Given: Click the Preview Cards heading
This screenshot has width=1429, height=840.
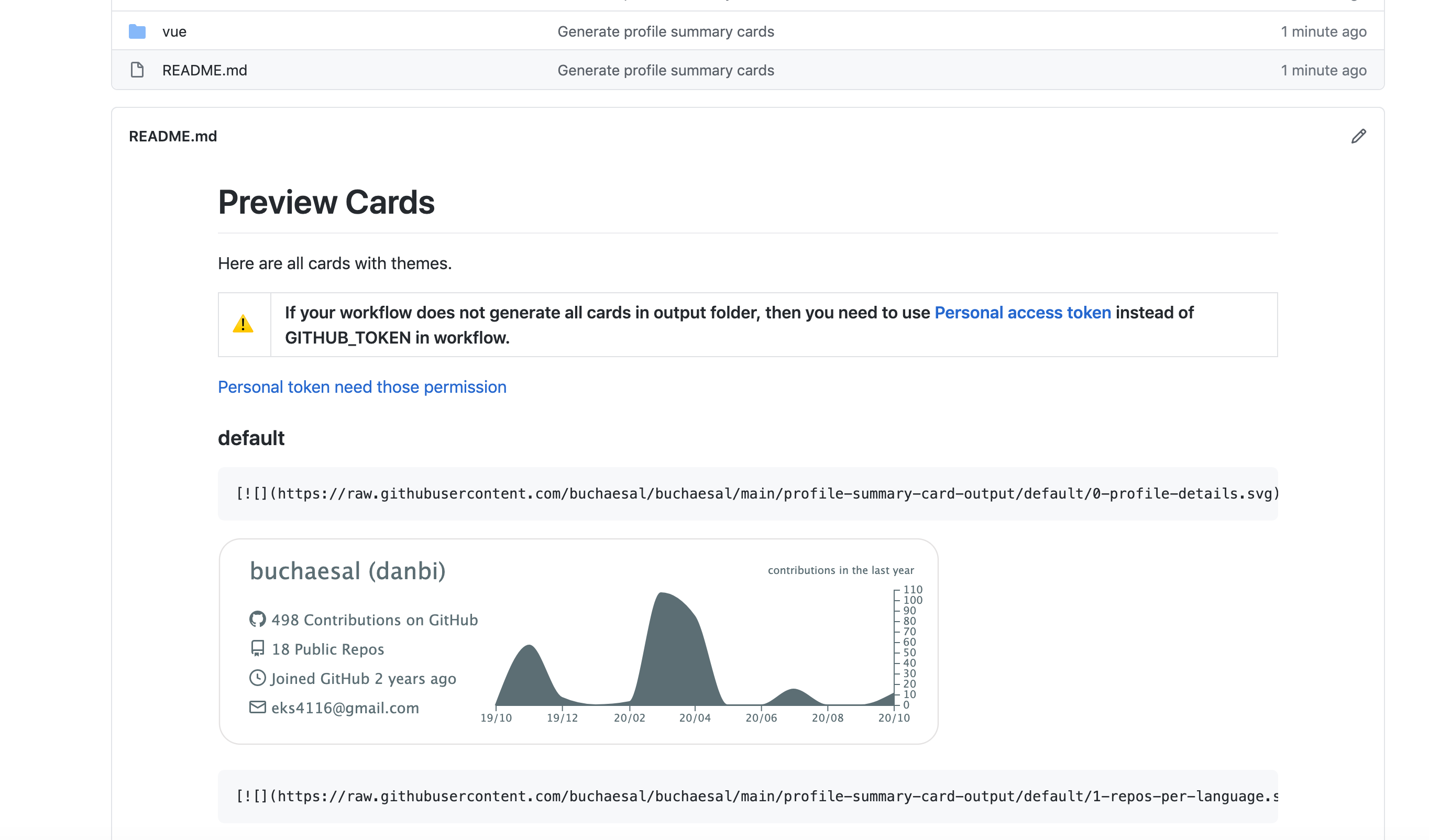Looking at the screenshot, I should pyautogui.click(x=326, y=202).
